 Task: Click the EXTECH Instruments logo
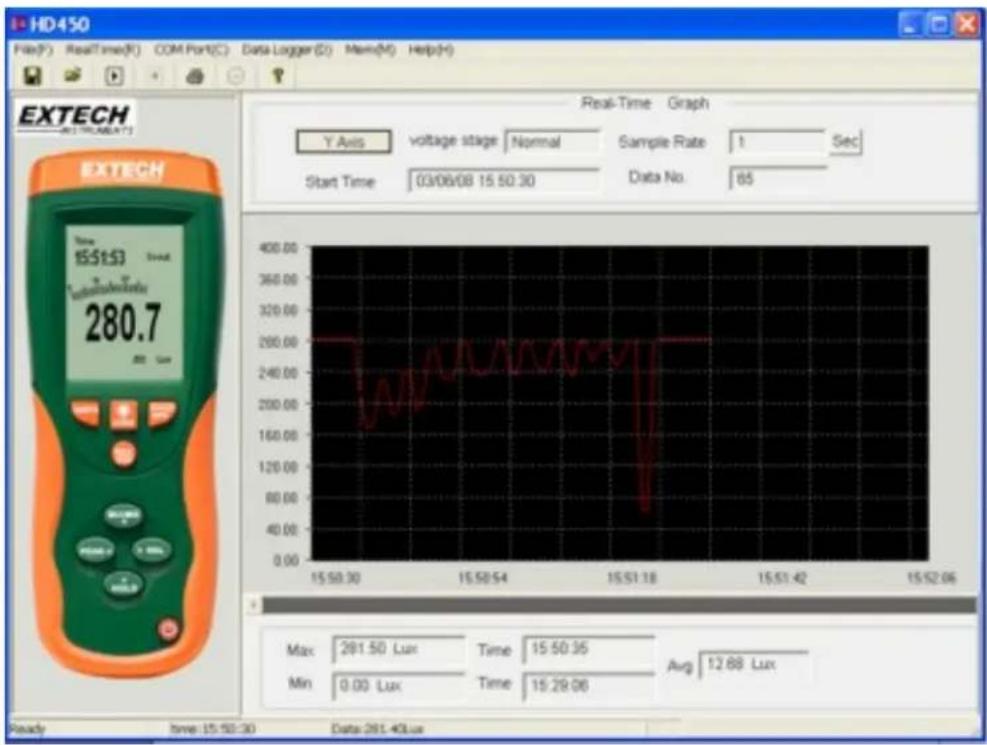(75, 118)
